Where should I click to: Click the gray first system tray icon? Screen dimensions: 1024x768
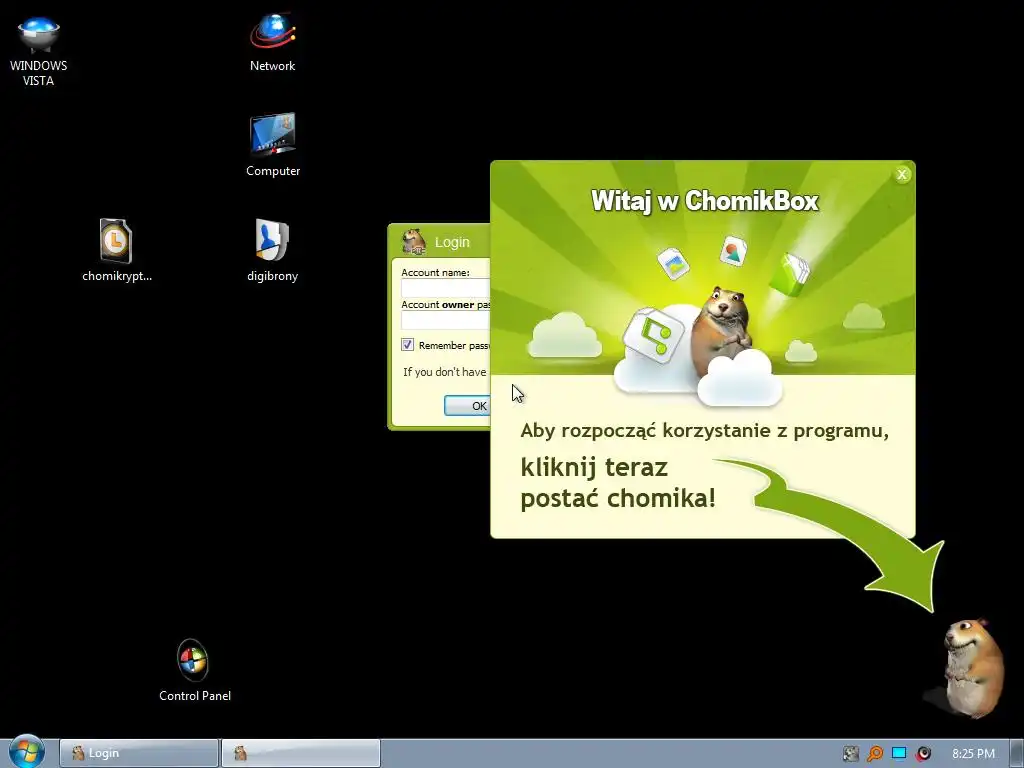(x=850, y=754)
